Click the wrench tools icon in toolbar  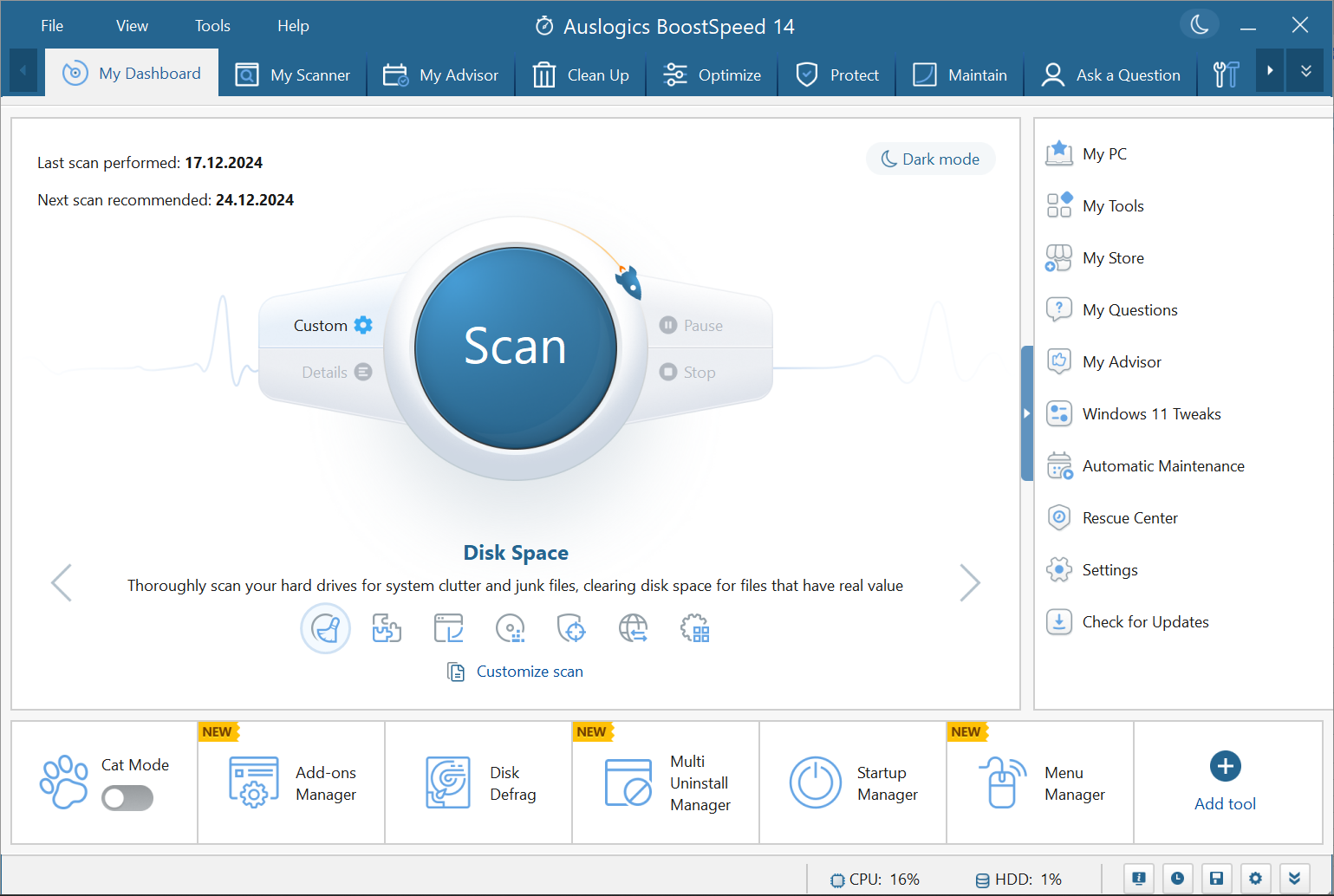(1226, 75)
